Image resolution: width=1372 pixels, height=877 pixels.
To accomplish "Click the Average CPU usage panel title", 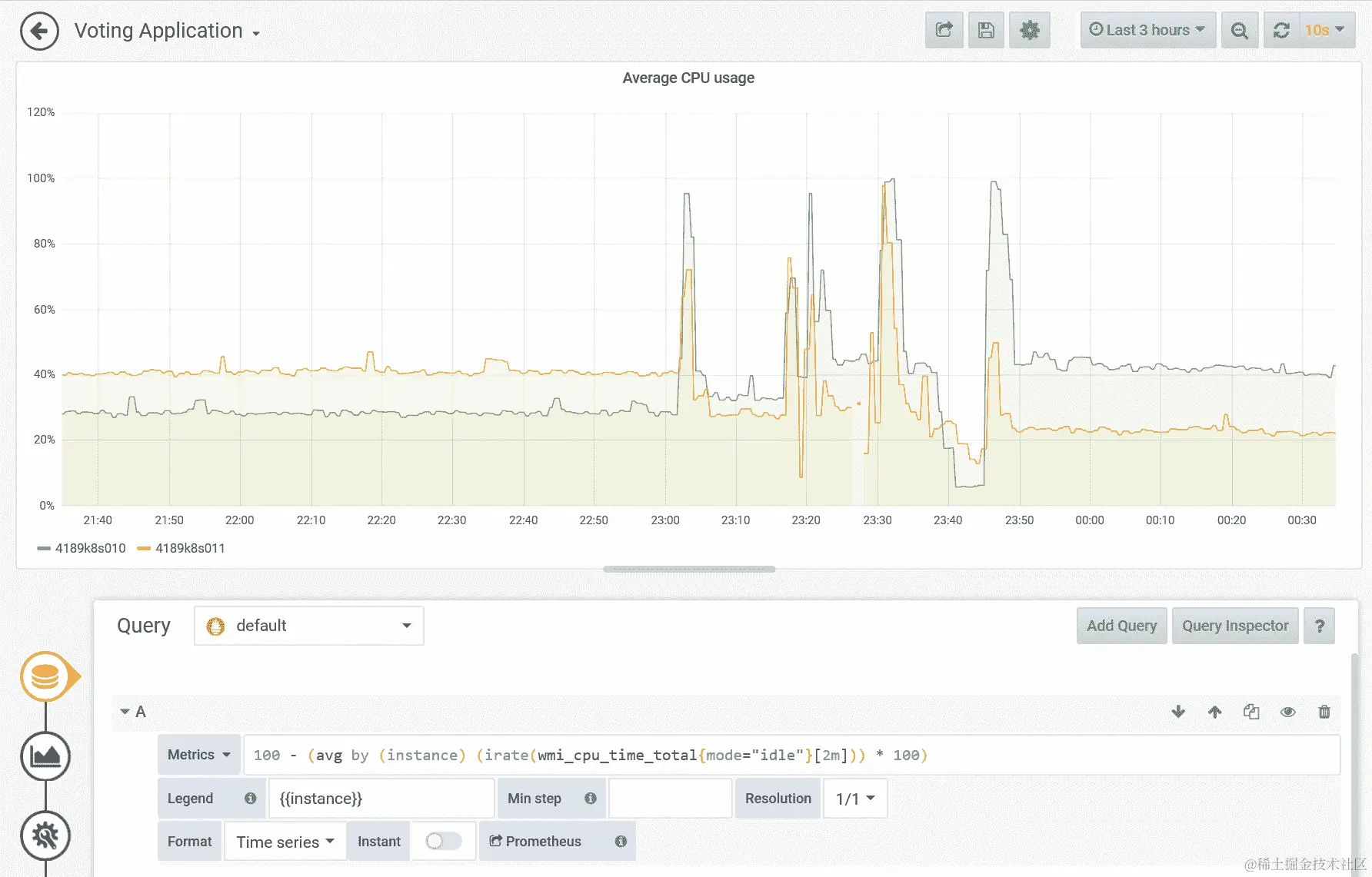I will point(688,78).
